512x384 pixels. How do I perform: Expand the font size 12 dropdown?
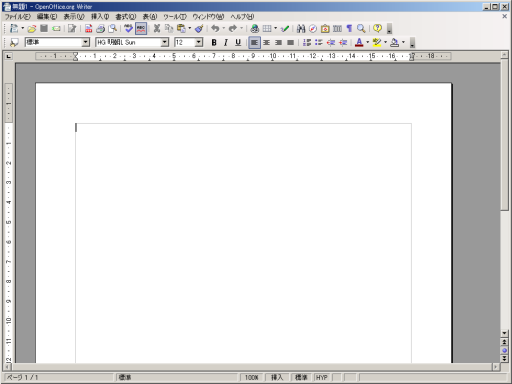[199, 42]
